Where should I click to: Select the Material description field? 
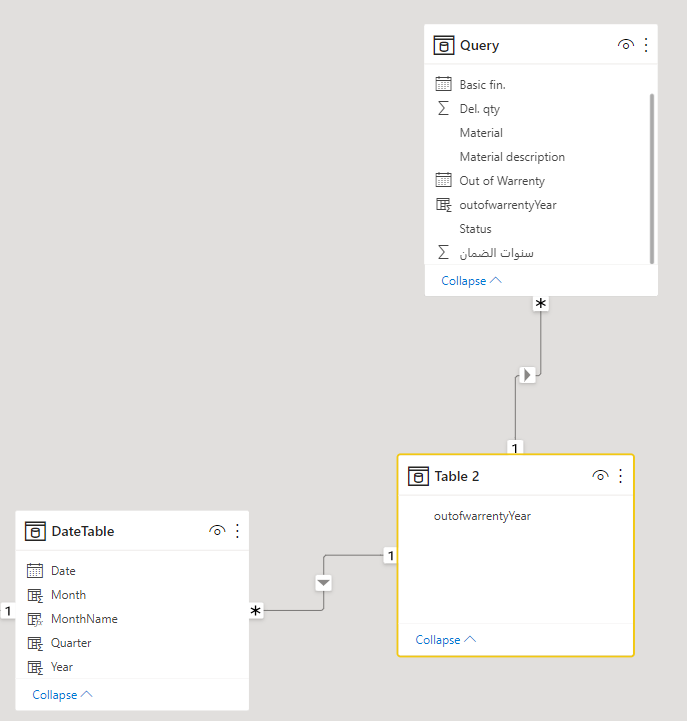click(x=512, y=157)
